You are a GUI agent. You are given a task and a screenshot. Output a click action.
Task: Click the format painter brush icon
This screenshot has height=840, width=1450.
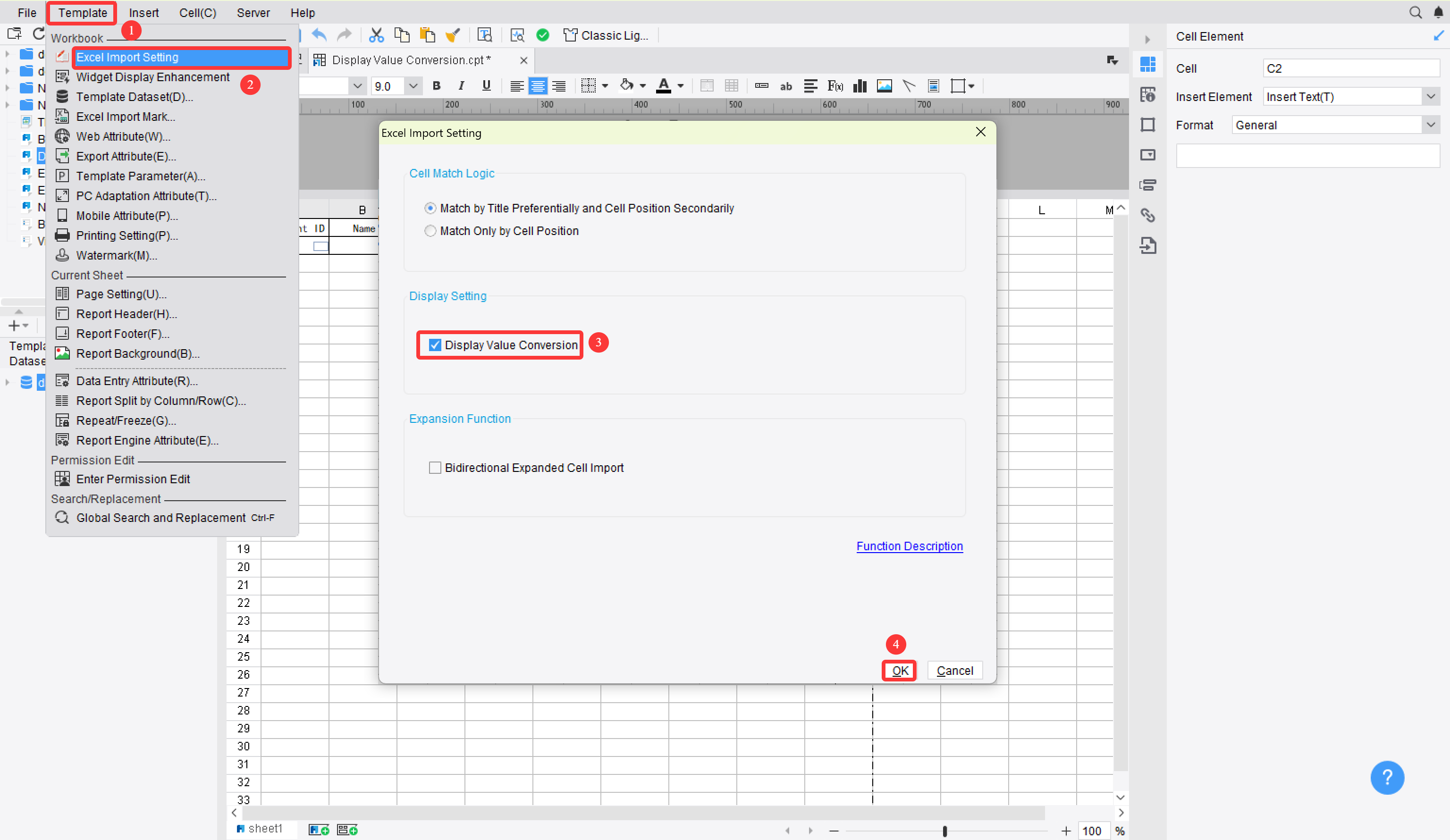coord(453,35)
